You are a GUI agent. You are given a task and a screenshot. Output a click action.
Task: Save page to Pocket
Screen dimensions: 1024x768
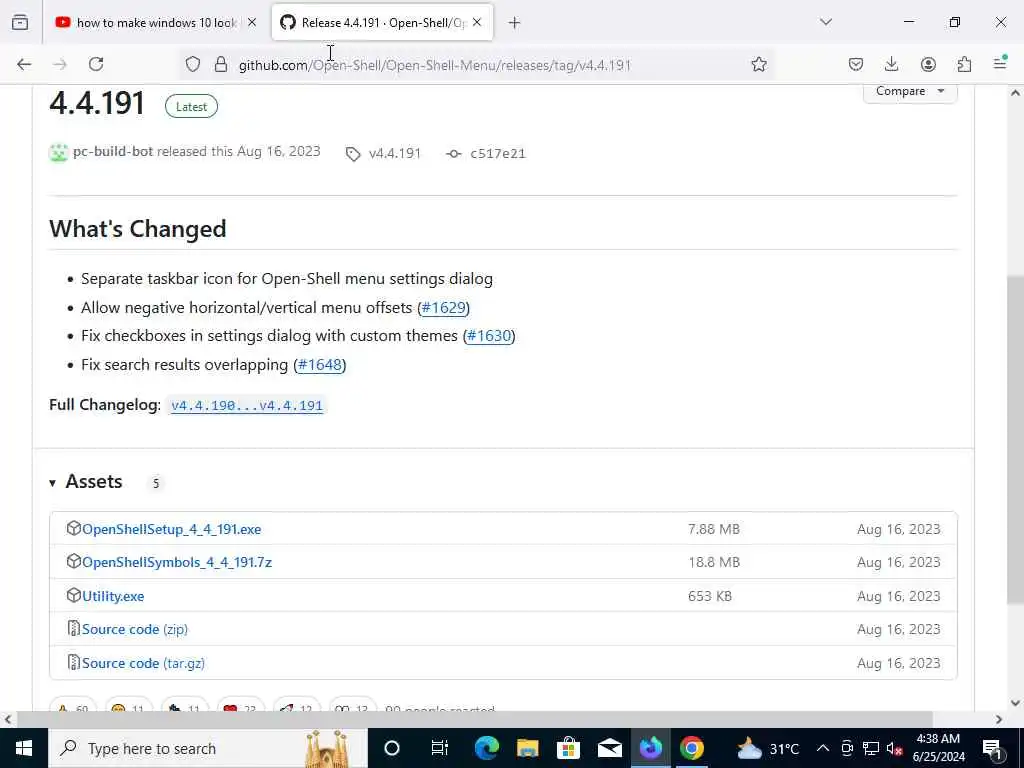pyautogui.click(x=856, y=64)
